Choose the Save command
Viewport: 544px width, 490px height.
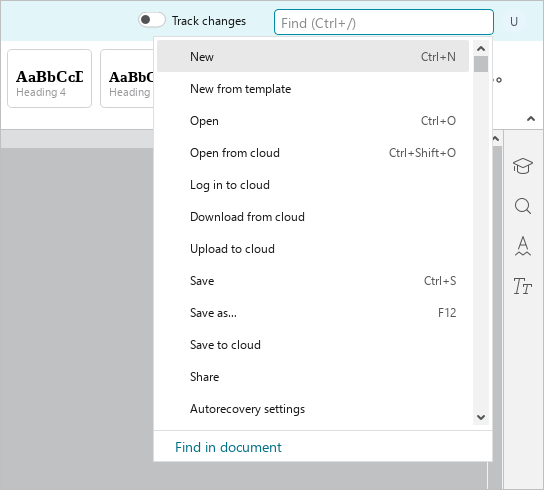(313, 281)
